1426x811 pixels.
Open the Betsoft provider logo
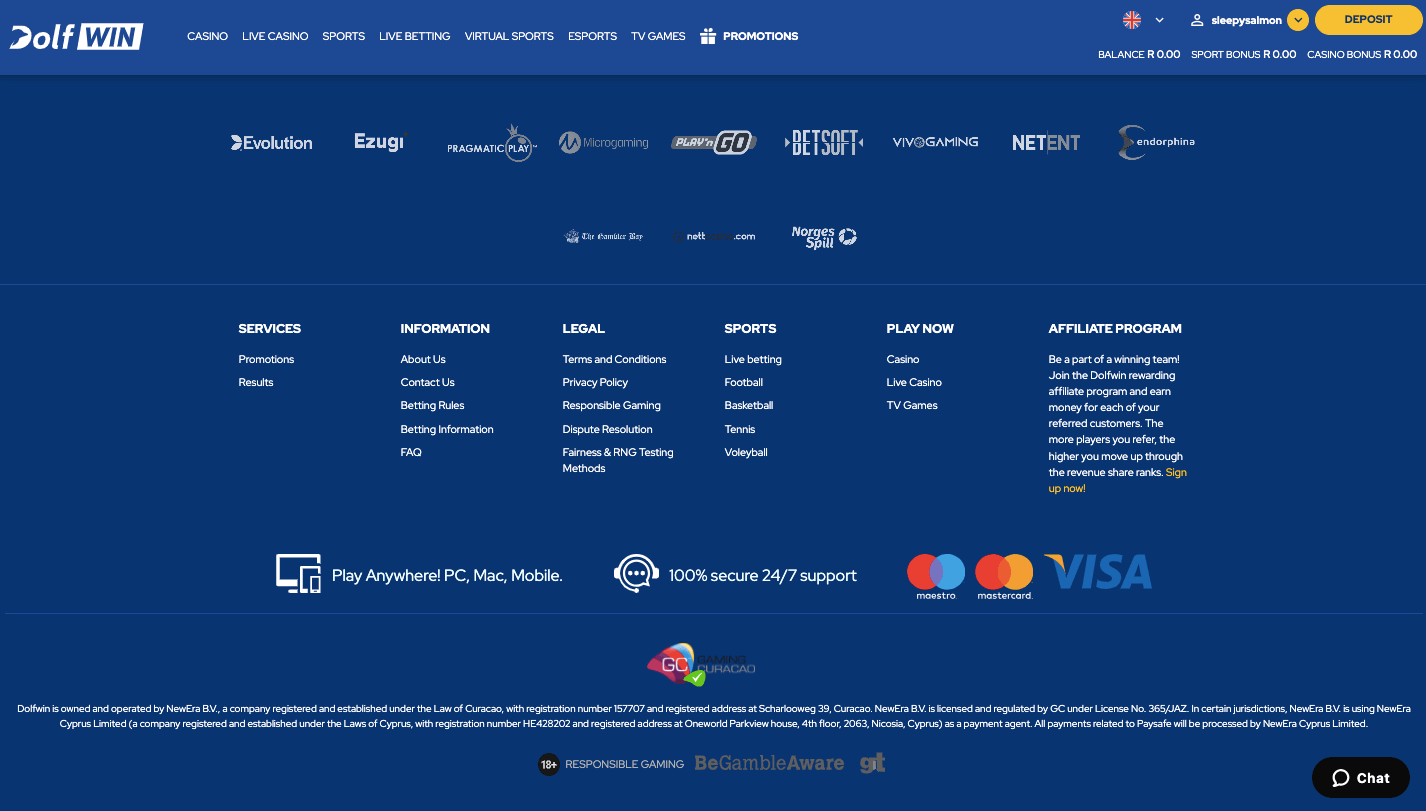824,142
